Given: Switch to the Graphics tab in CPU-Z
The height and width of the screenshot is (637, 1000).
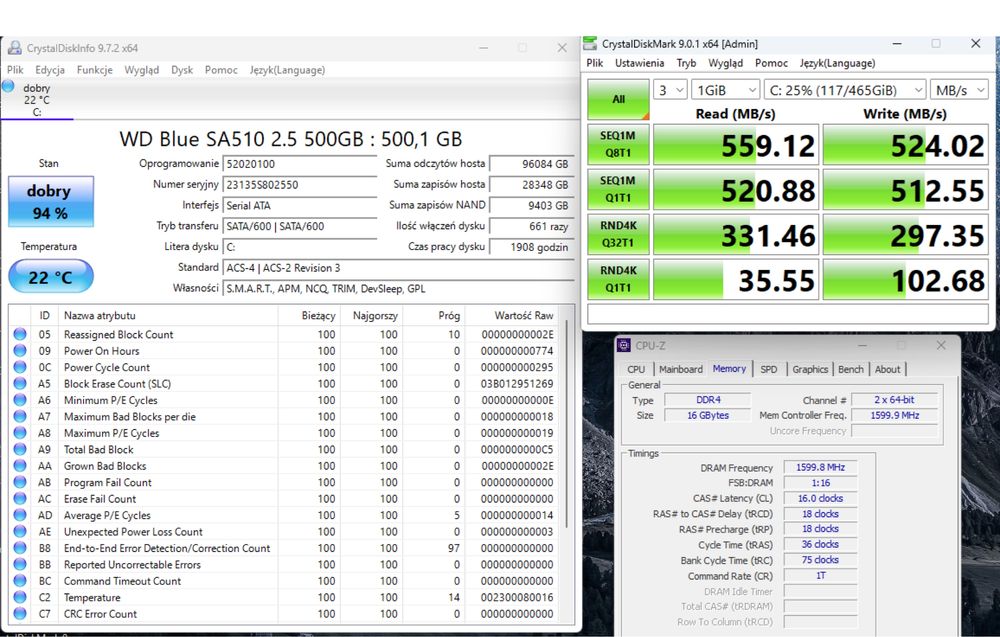Looking at the screenshot, I should 810,369.
